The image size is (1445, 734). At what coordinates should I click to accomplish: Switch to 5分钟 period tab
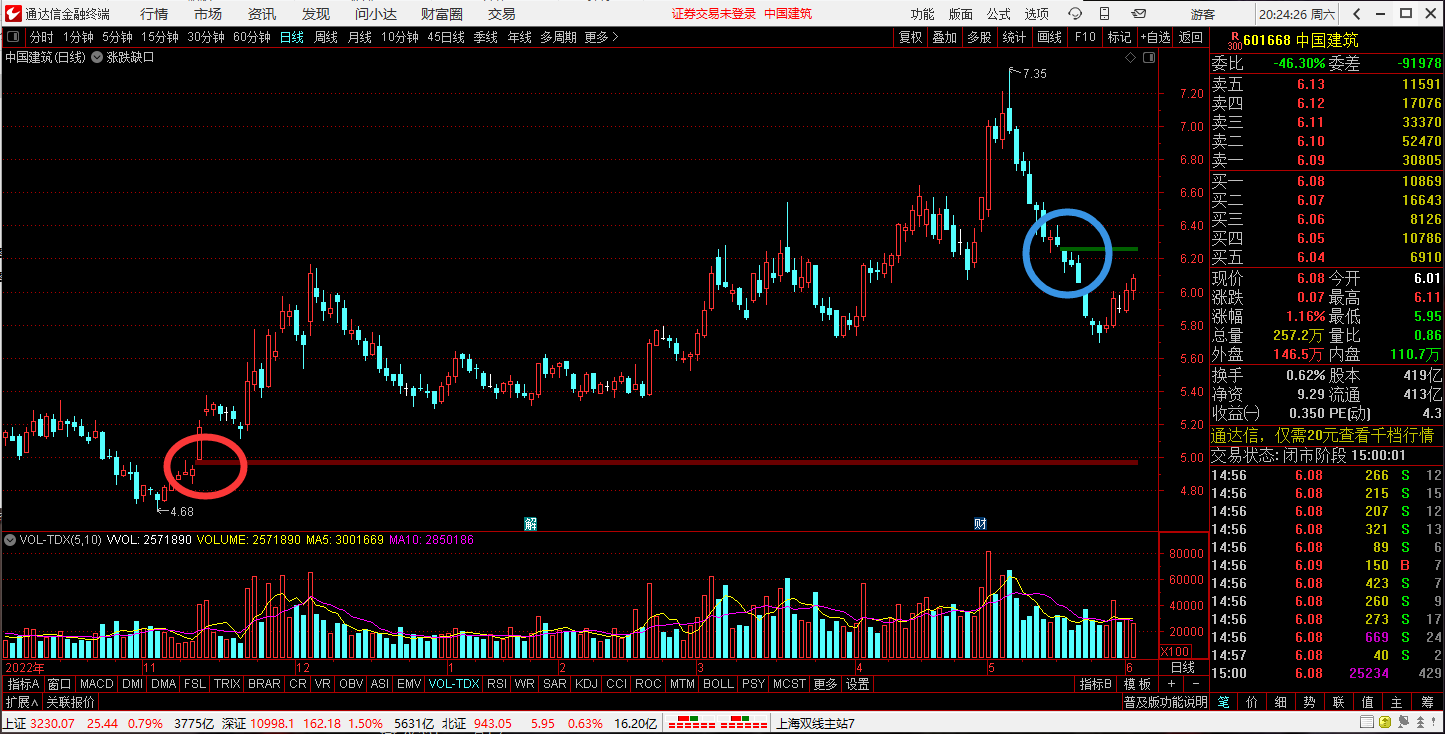click(117, 37)
